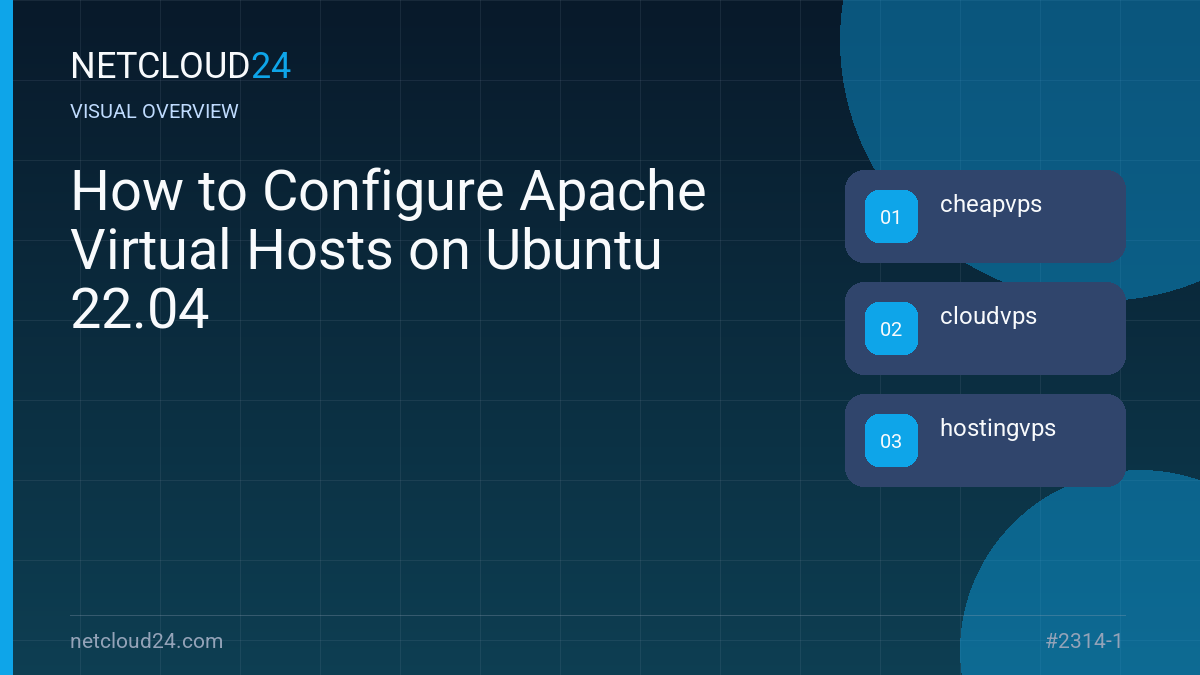Select the cloudvps label
The width and height of the screenshot is (1200, 675).
(x=988, y=317)
